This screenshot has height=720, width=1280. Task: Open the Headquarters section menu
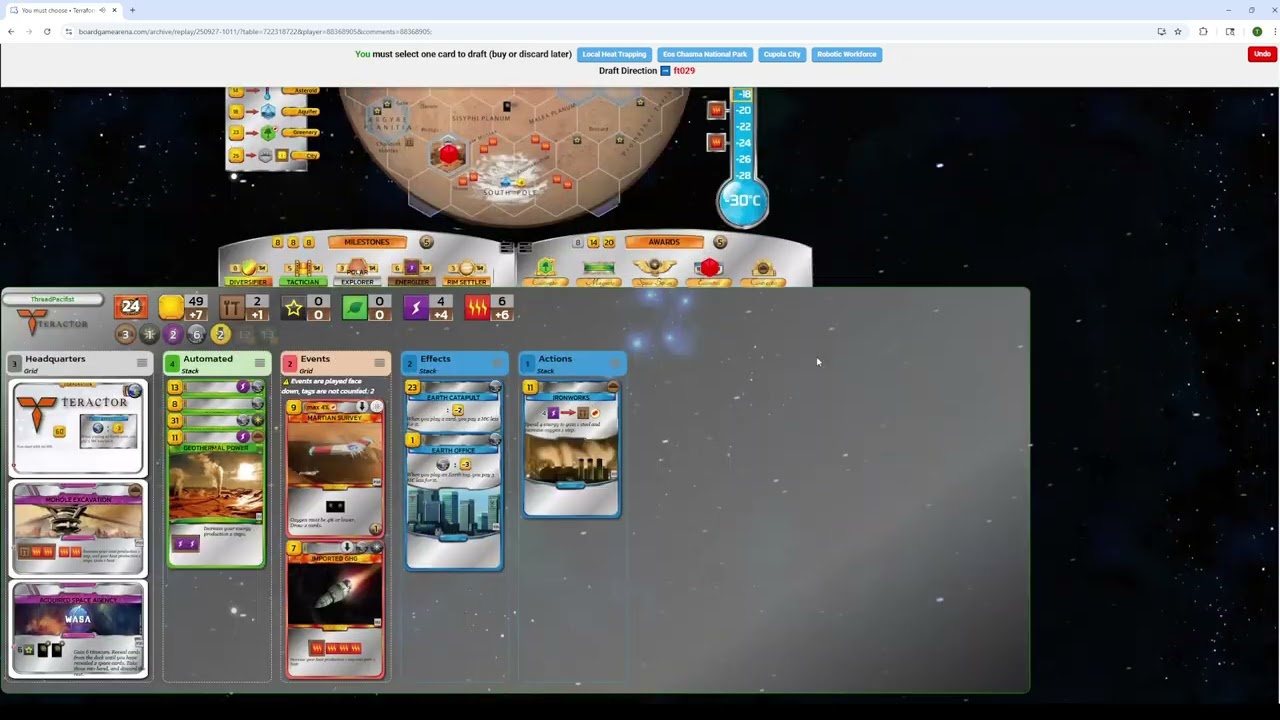141,362
